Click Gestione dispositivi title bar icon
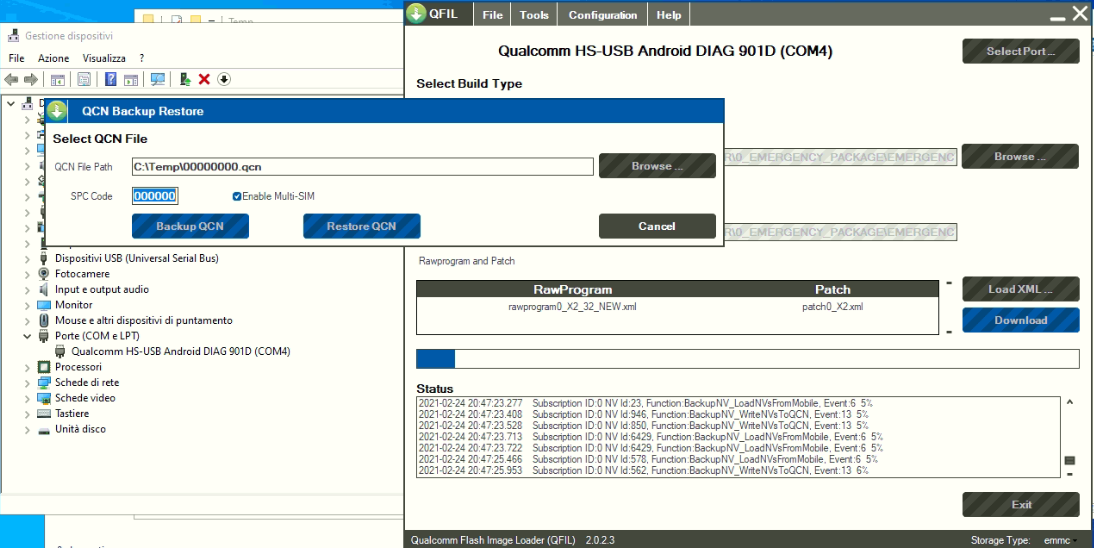 tap(13, 36)
